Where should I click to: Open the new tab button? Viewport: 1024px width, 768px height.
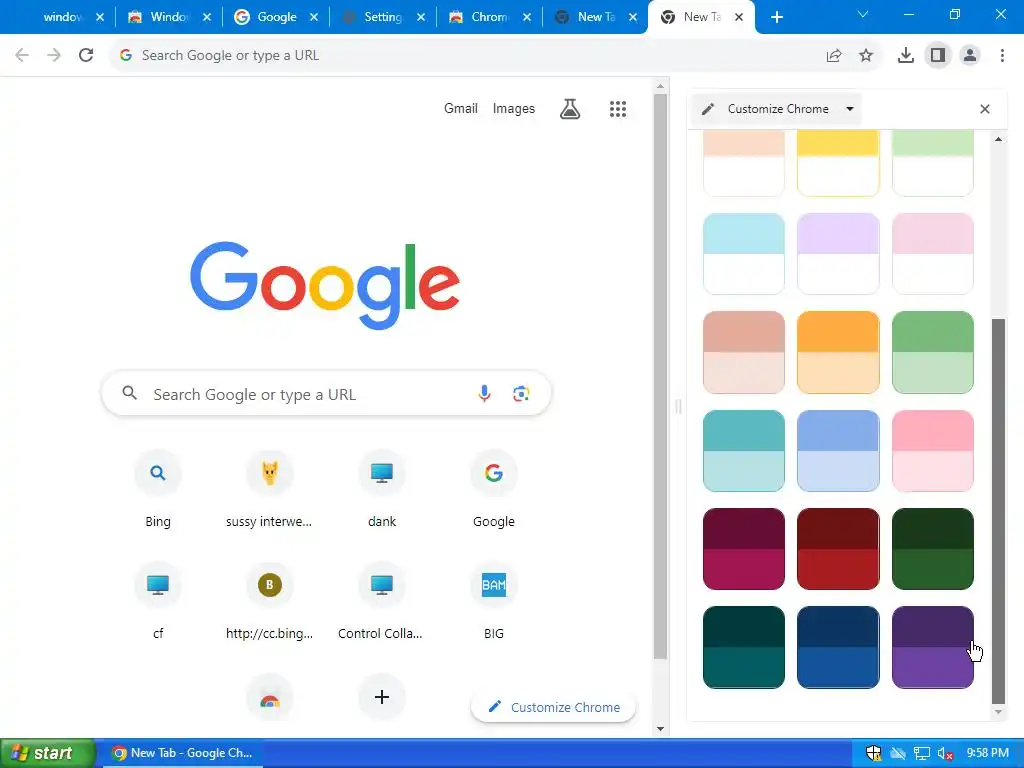point(776,17)
